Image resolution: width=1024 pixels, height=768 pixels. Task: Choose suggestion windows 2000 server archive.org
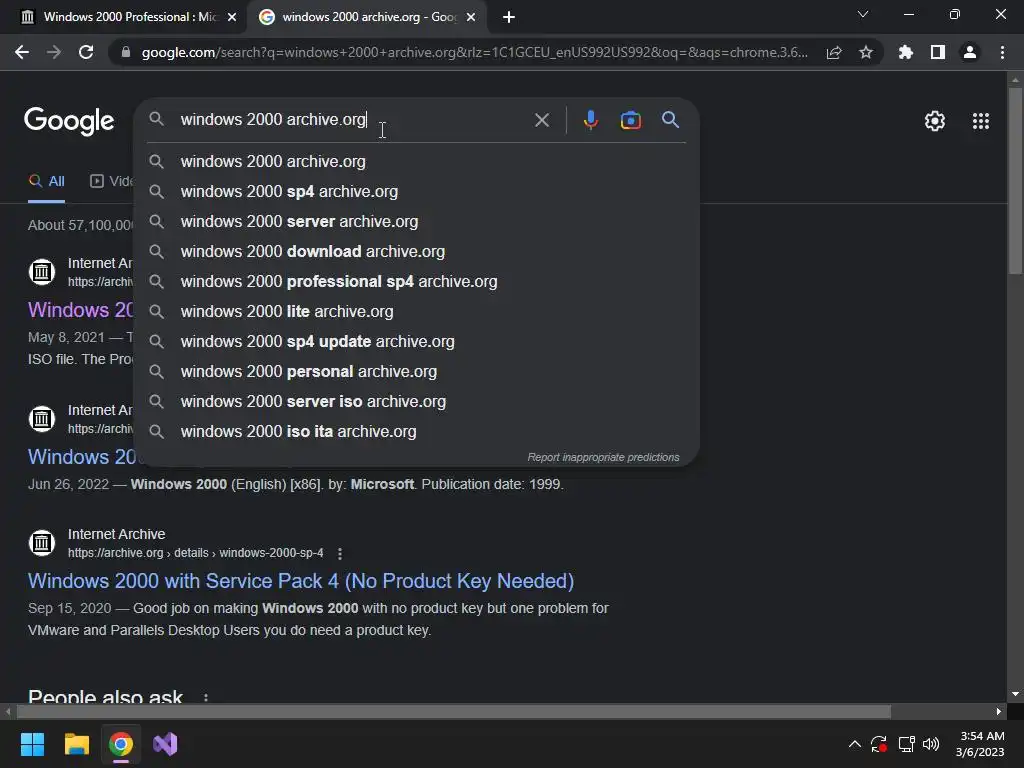click(417, 221)
